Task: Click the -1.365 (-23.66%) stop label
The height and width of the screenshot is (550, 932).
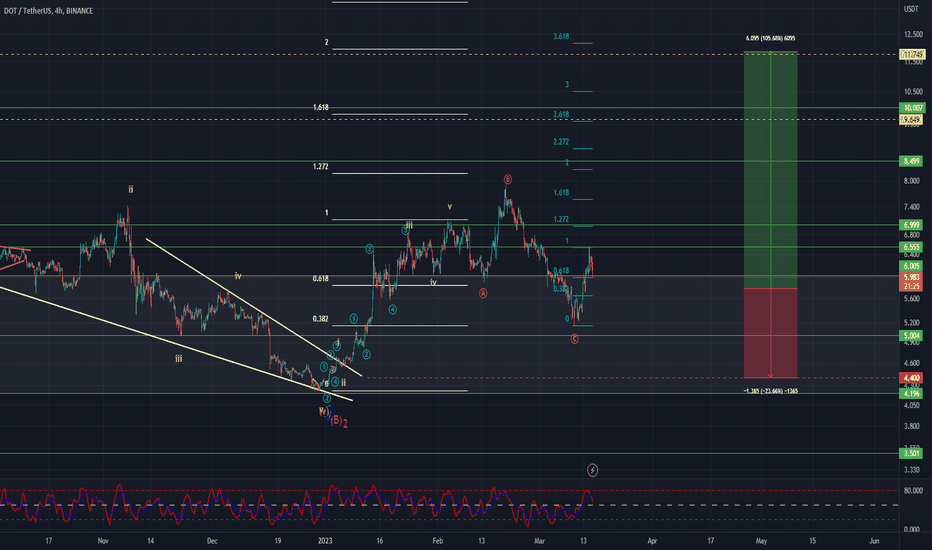Action: pos(770,391)
